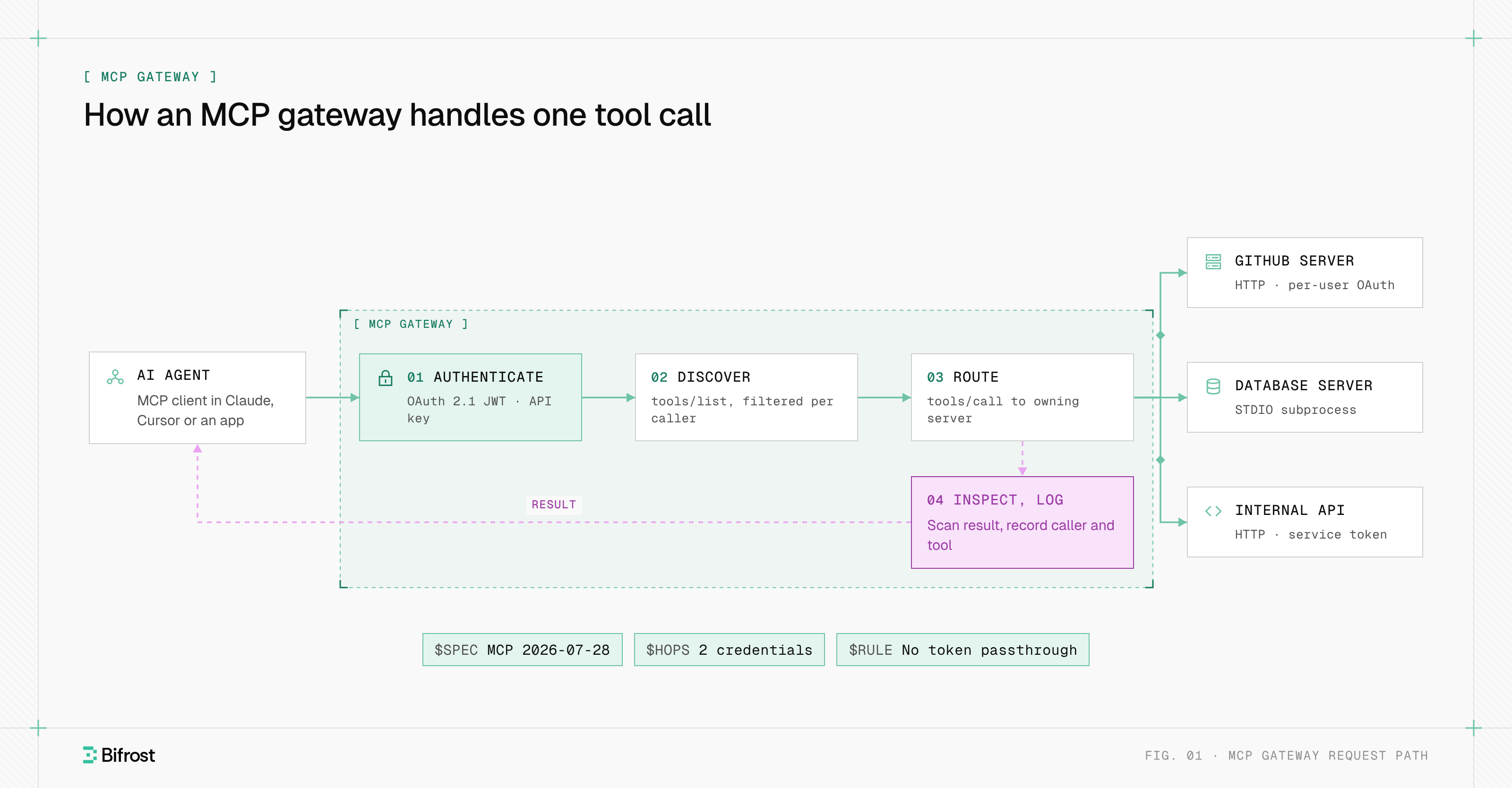
Task: Click 'tools/list, filtered per caller' text
Action: [x=742, y=410]
